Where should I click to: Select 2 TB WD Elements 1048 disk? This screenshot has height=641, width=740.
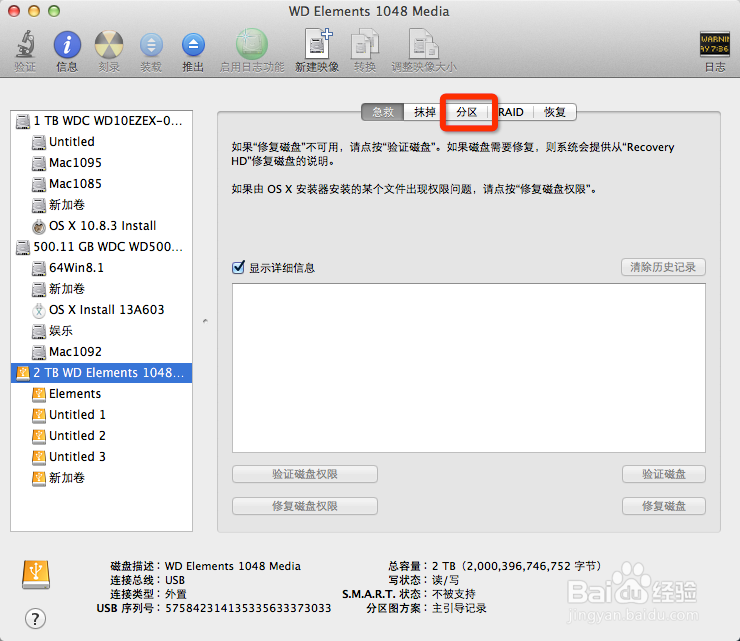101,373
